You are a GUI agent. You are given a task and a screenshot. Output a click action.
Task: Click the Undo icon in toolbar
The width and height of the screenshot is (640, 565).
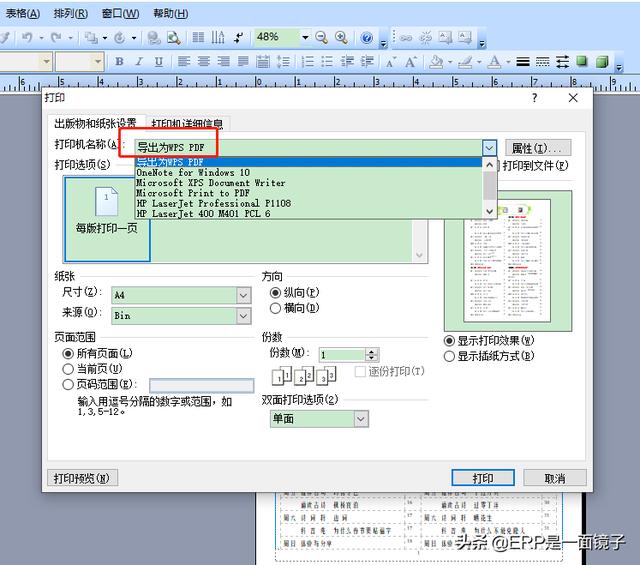tap(27, 38)
